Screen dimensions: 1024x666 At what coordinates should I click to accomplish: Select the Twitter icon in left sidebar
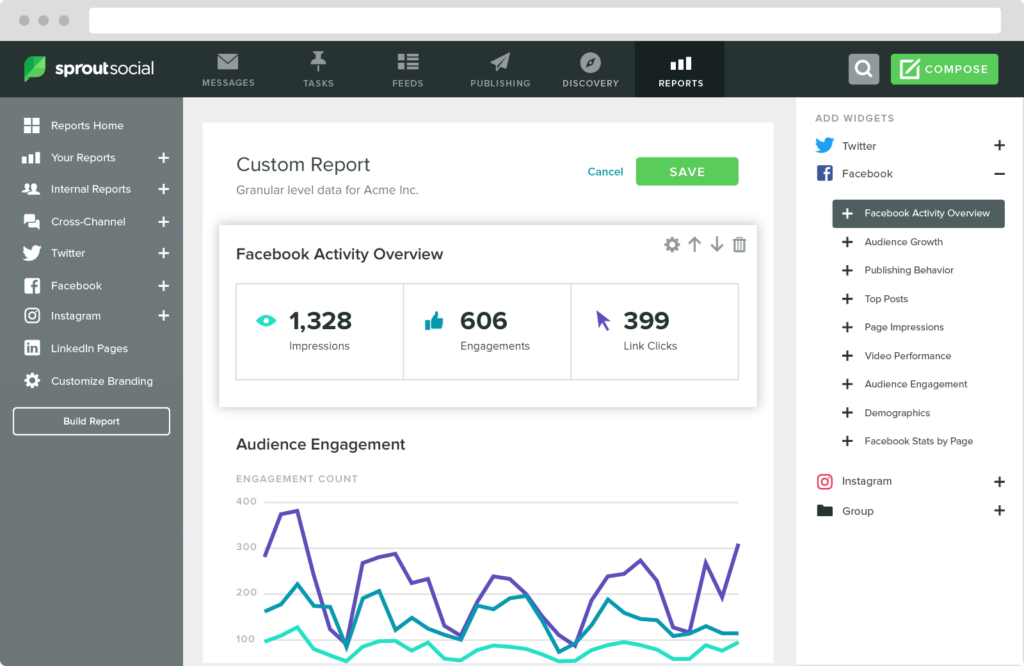(28, 253)
